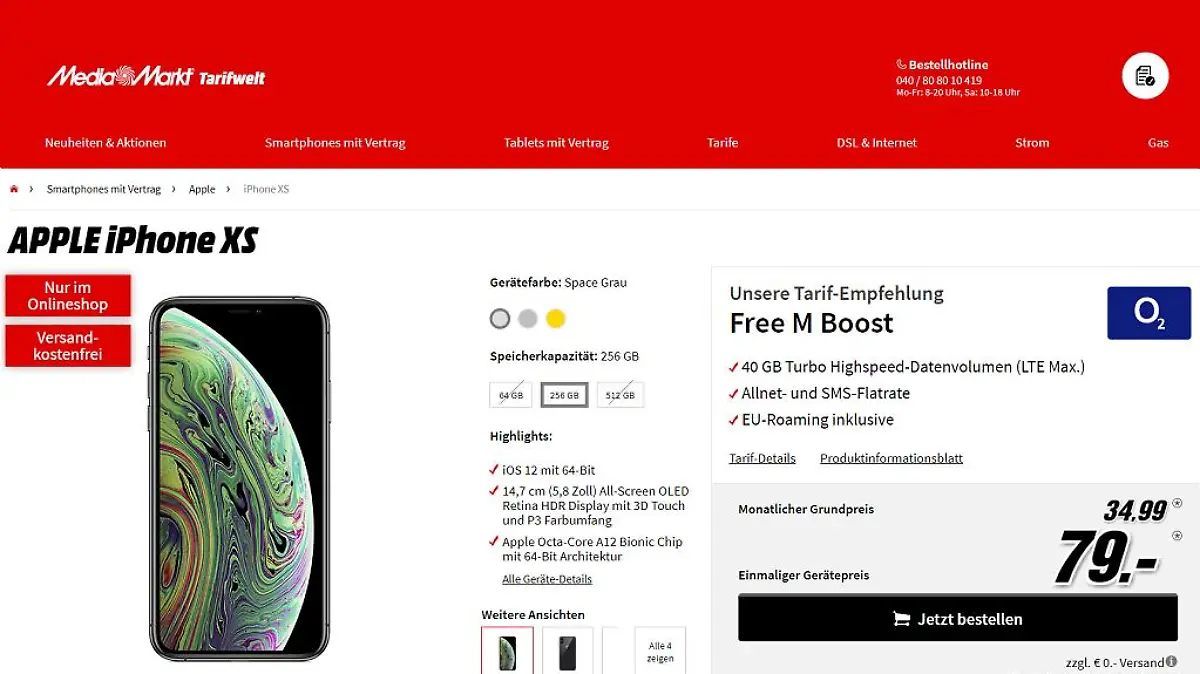Open Smartphones mit Vertrag menu
Image resolution: width=1200 pixels, height=674 pixels.
[x=335, y=143]
